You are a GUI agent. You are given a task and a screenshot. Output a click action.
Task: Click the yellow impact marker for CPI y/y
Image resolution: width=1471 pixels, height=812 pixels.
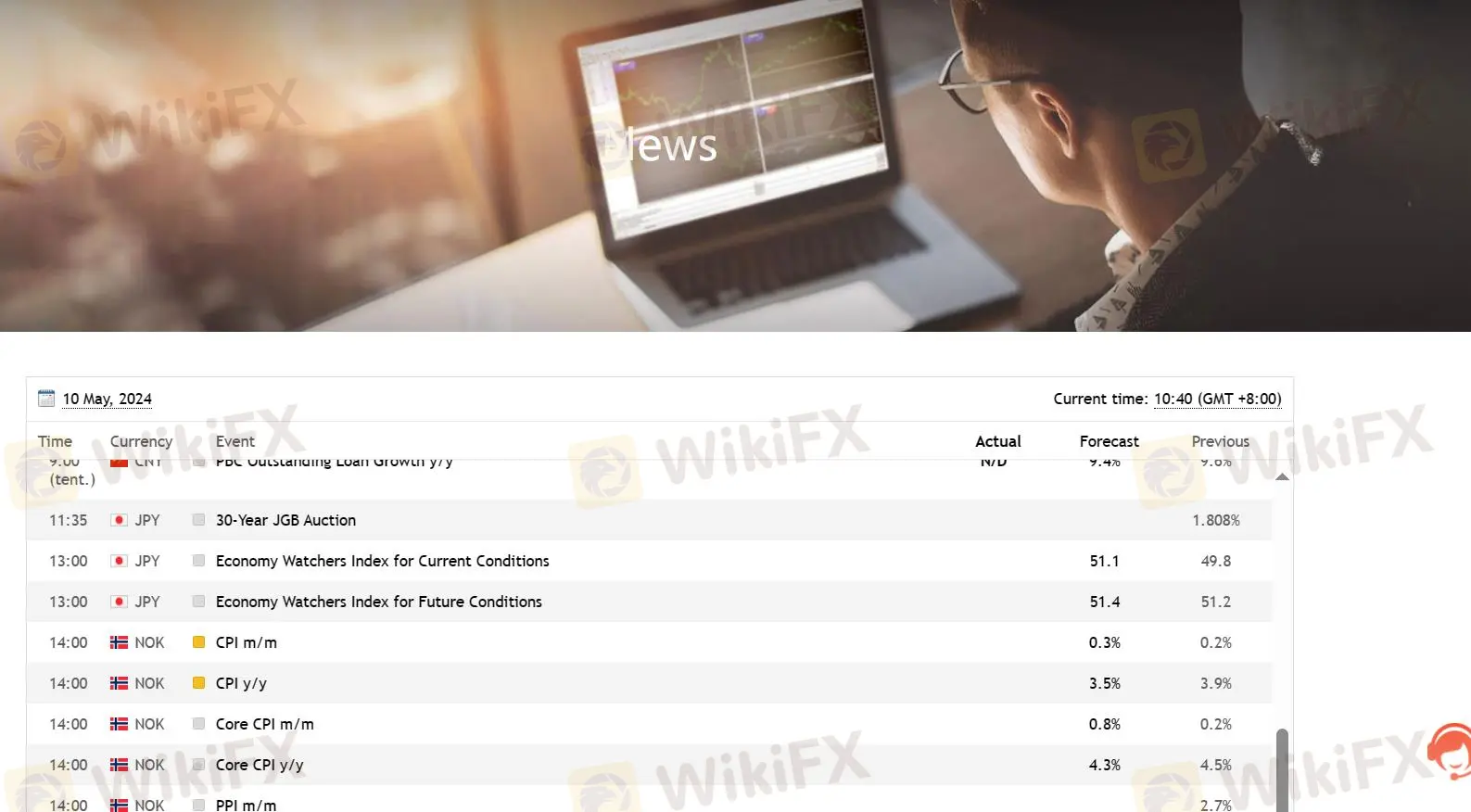point(198,683)
